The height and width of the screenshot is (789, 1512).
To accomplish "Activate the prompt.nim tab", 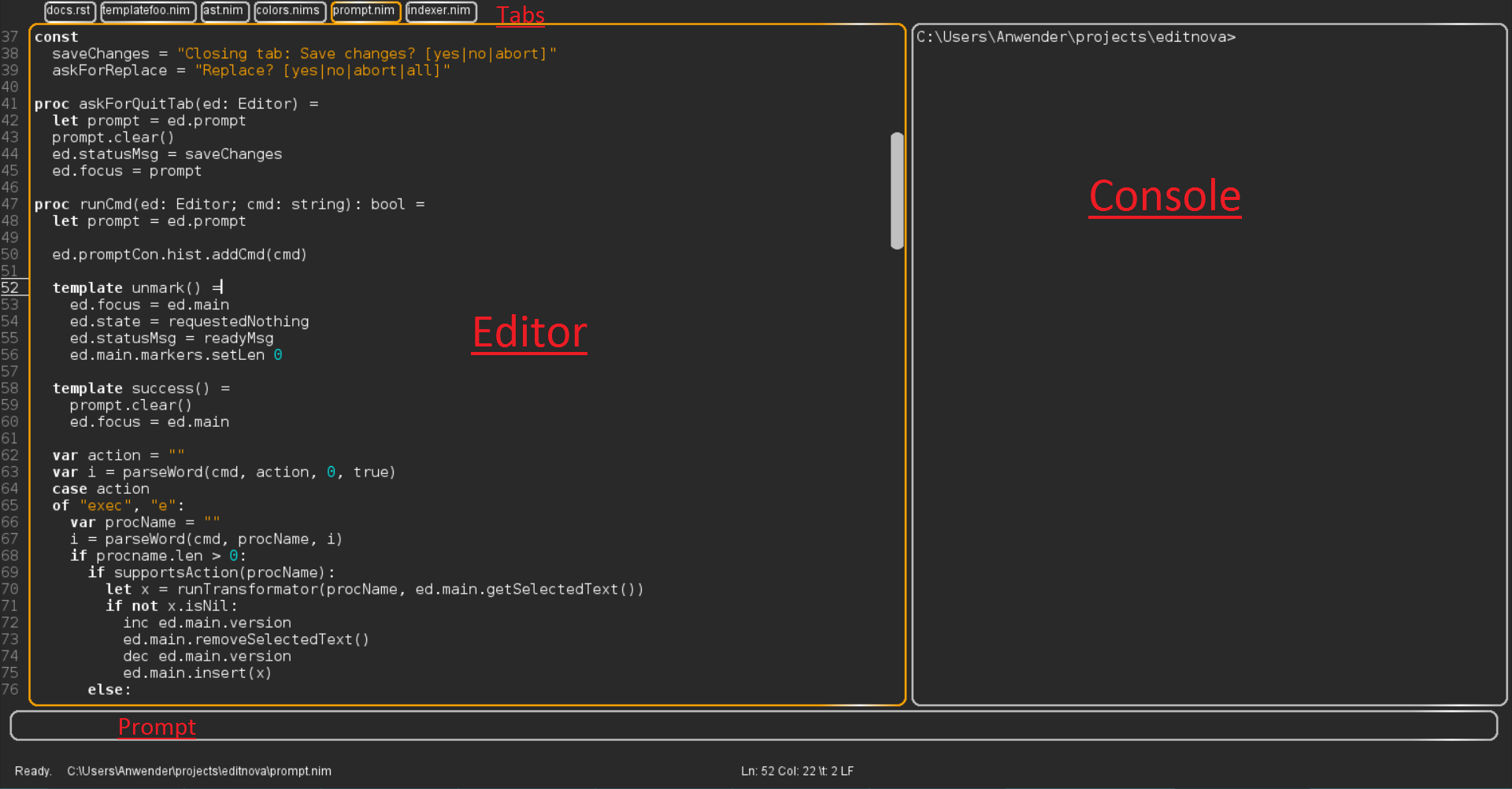I will pyautogui.click(x=365, y=11).
